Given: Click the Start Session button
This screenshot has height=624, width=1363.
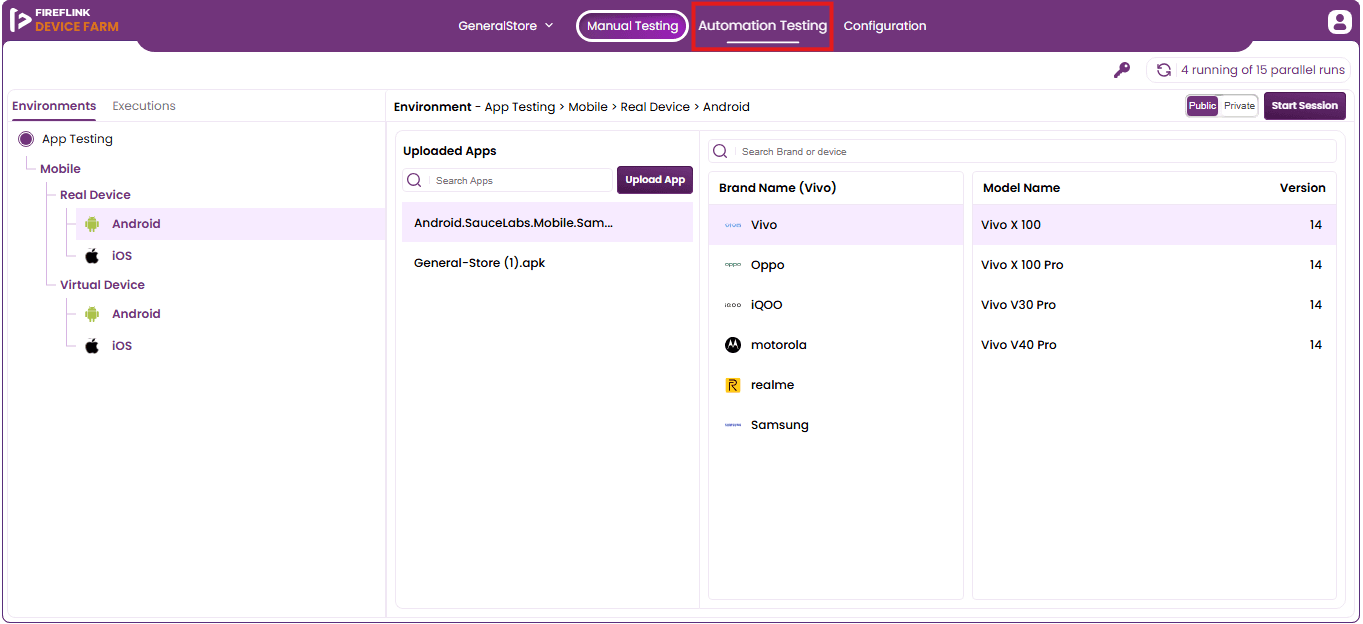Looking at the screenshot, I should point(1305,106).
